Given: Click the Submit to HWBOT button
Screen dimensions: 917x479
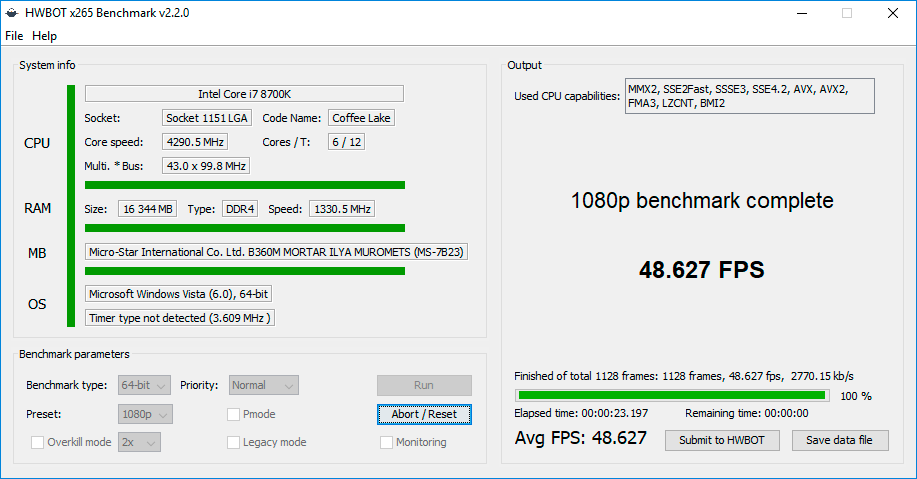Looking at the screenshot, I should 722,440.
